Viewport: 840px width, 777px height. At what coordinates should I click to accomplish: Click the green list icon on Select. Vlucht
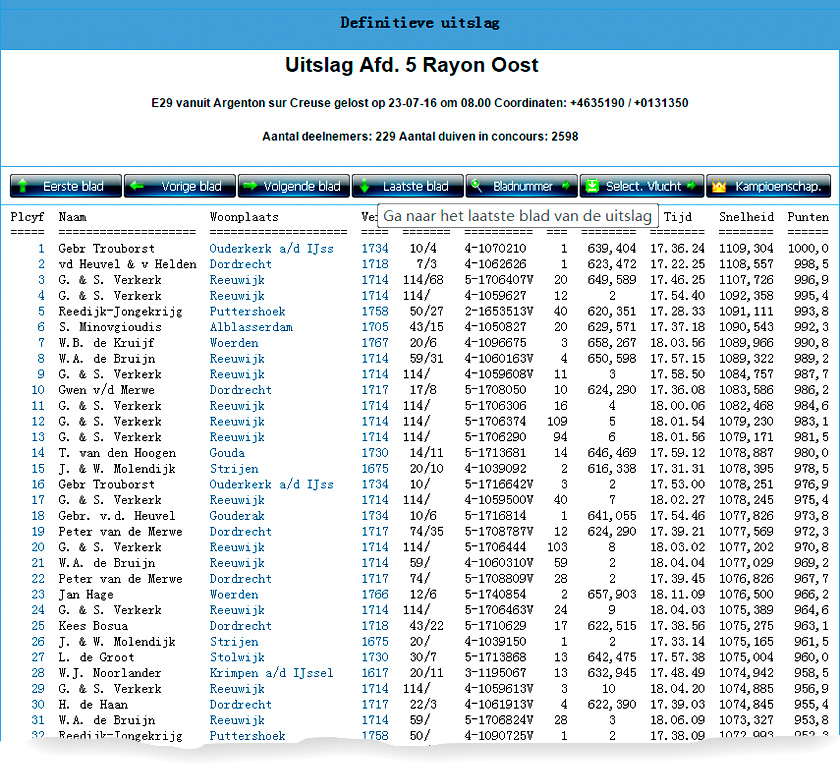[592, 186]
